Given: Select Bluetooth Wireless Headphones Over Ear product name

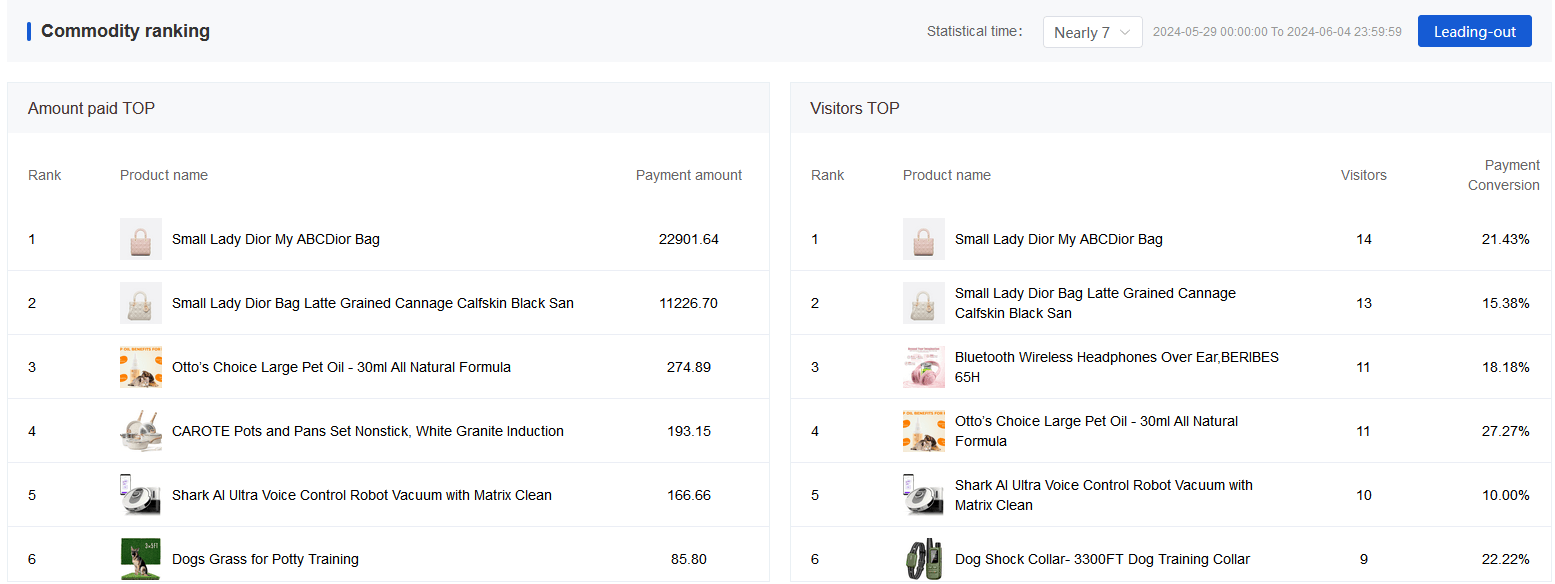Looking at the screenshot, I should (x=1117, y=367).
